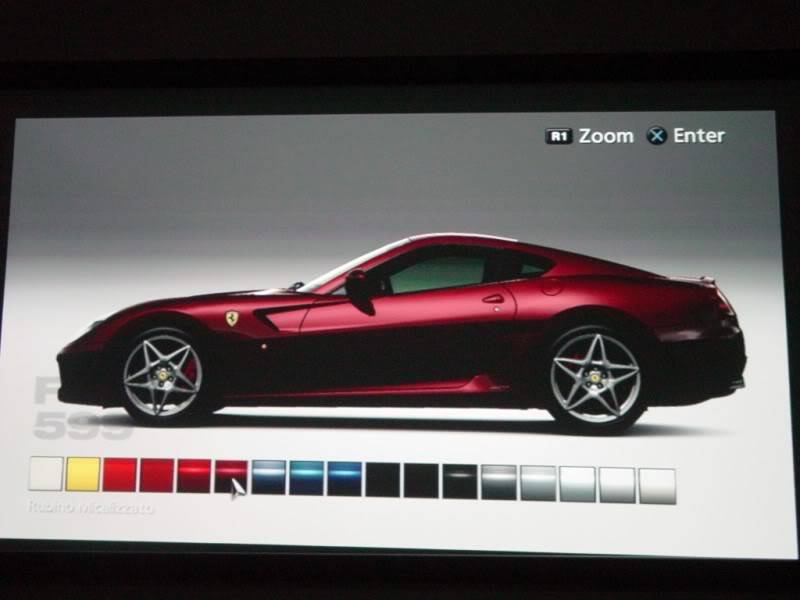Click the Ferrari shield badge on the fender
The height and width of the screenshot is (600, 800).
click(x=232, y=318)
